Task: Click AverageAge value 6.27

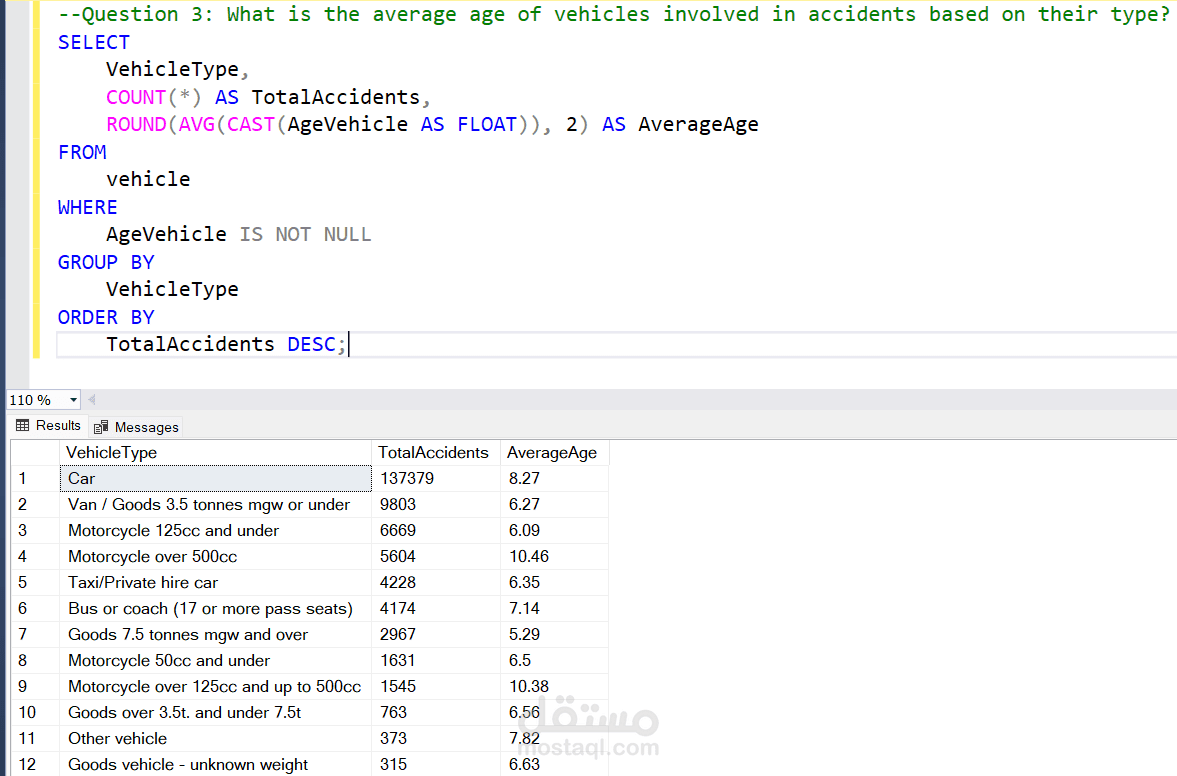Action: click(x=555, y=504)
